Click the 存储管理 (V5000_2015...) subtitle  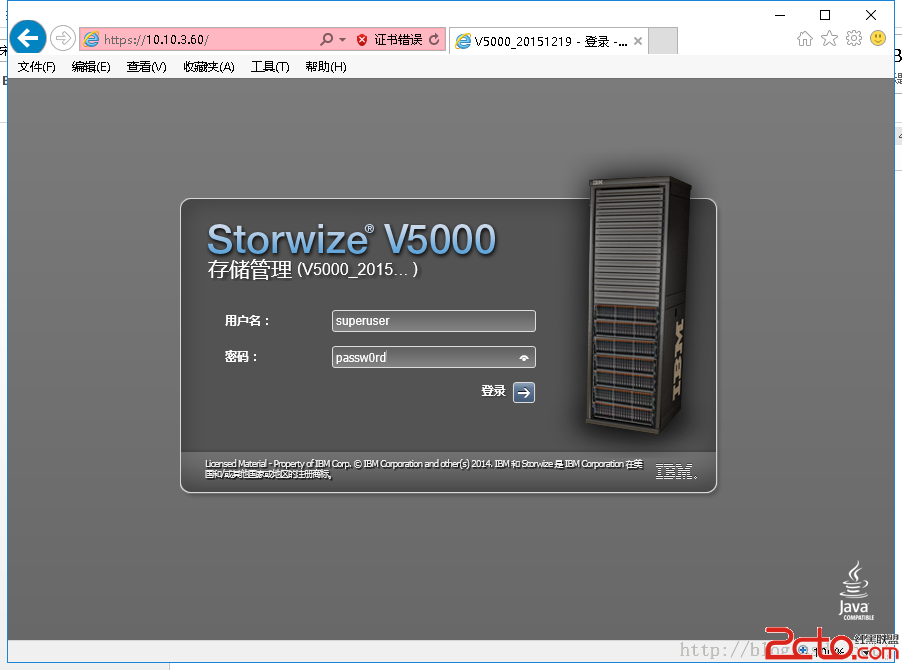coord(313,269)
